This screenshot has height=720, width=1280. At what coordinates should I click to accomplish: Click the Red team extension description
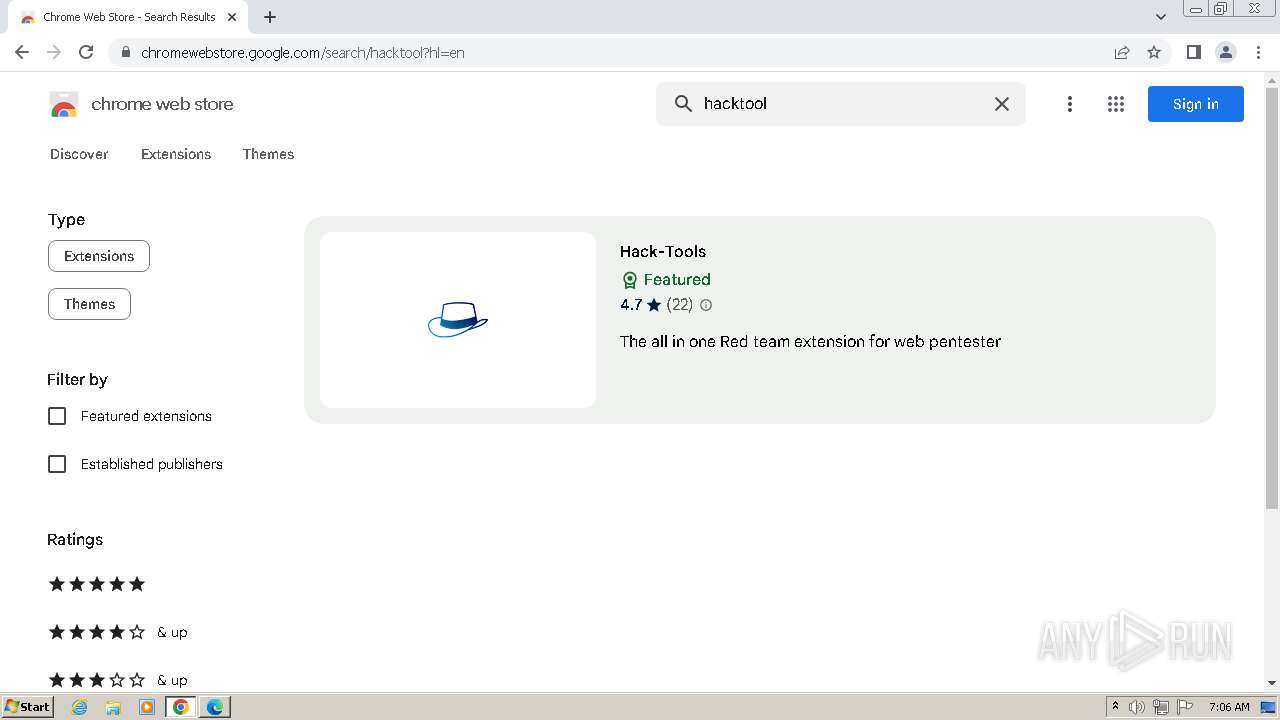[x=810, y=342]
